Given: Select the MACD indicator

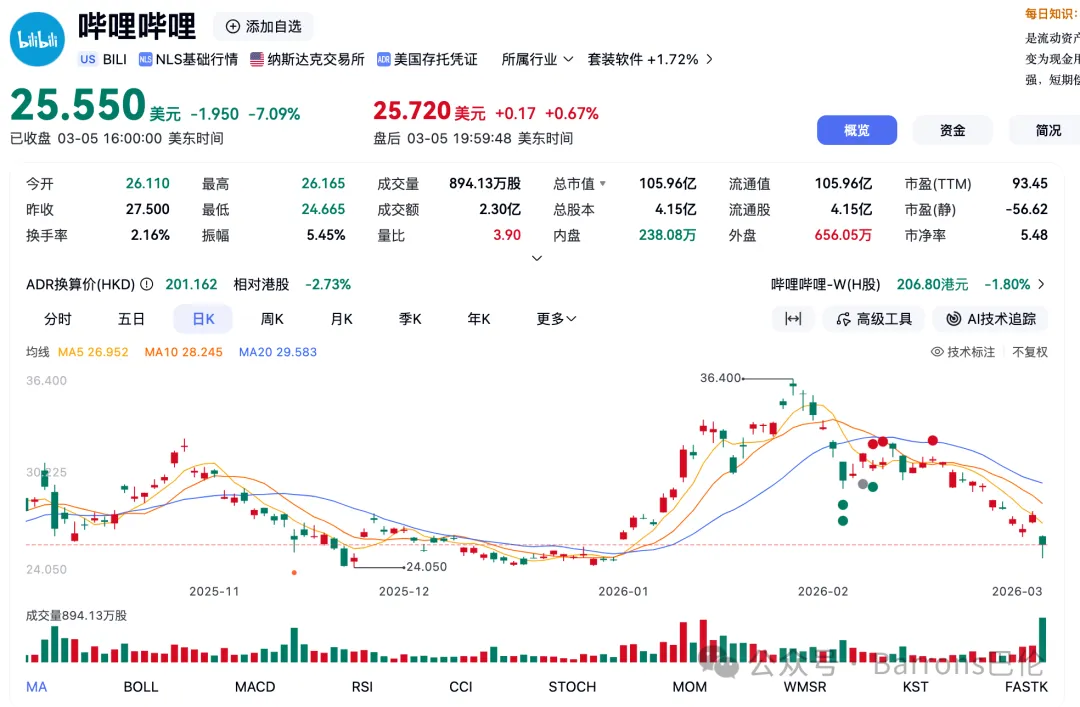Looking at the screenshot, I should point(255,686).
